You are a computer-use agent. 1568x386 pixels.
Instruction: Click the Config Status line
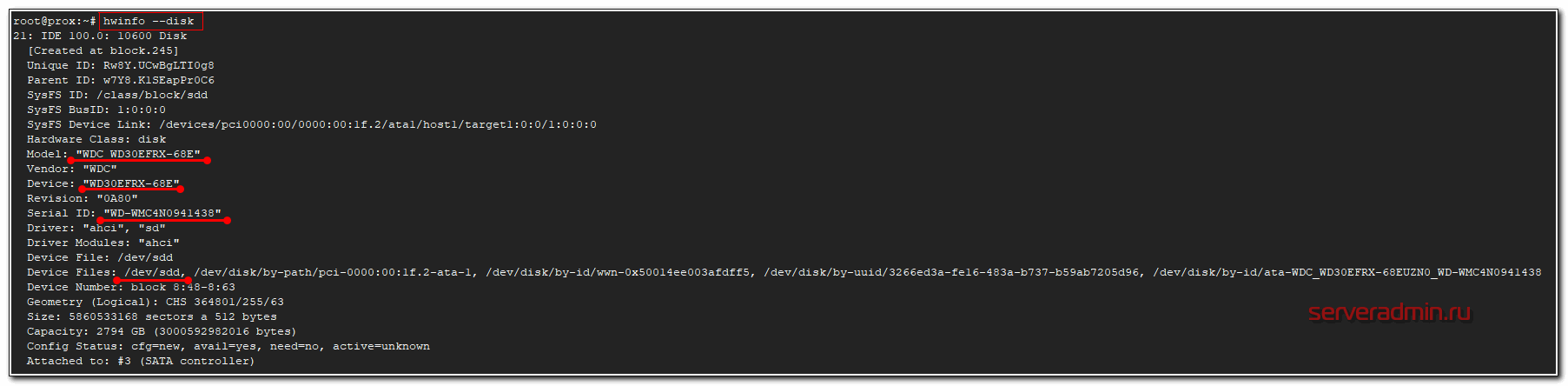228,346
